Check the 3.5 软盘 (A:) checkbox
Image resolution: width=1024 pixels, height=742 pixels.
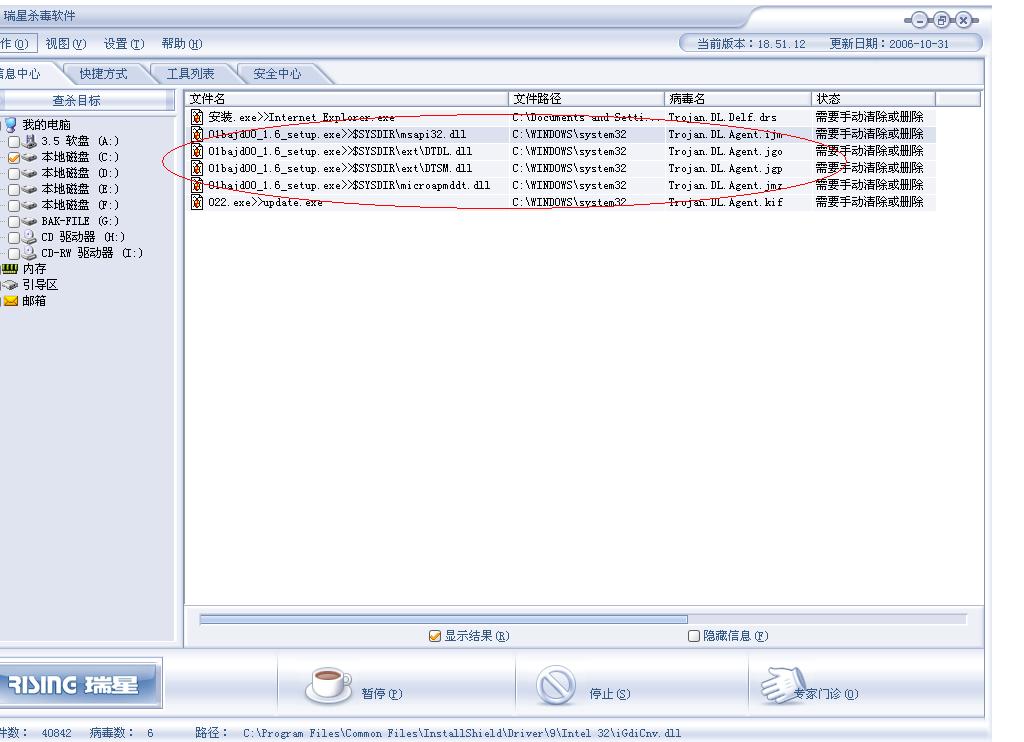coord(14,141)
